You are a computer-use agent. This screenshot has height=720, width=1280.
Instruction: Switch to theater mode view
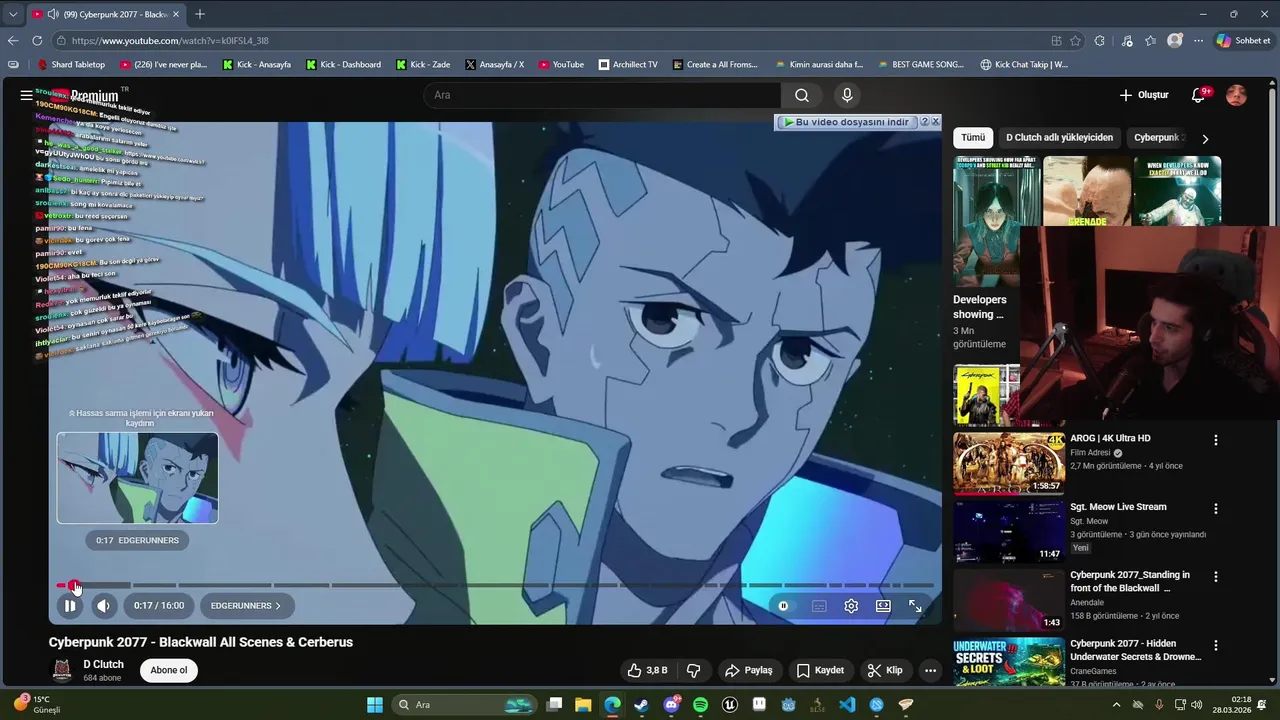883,606
